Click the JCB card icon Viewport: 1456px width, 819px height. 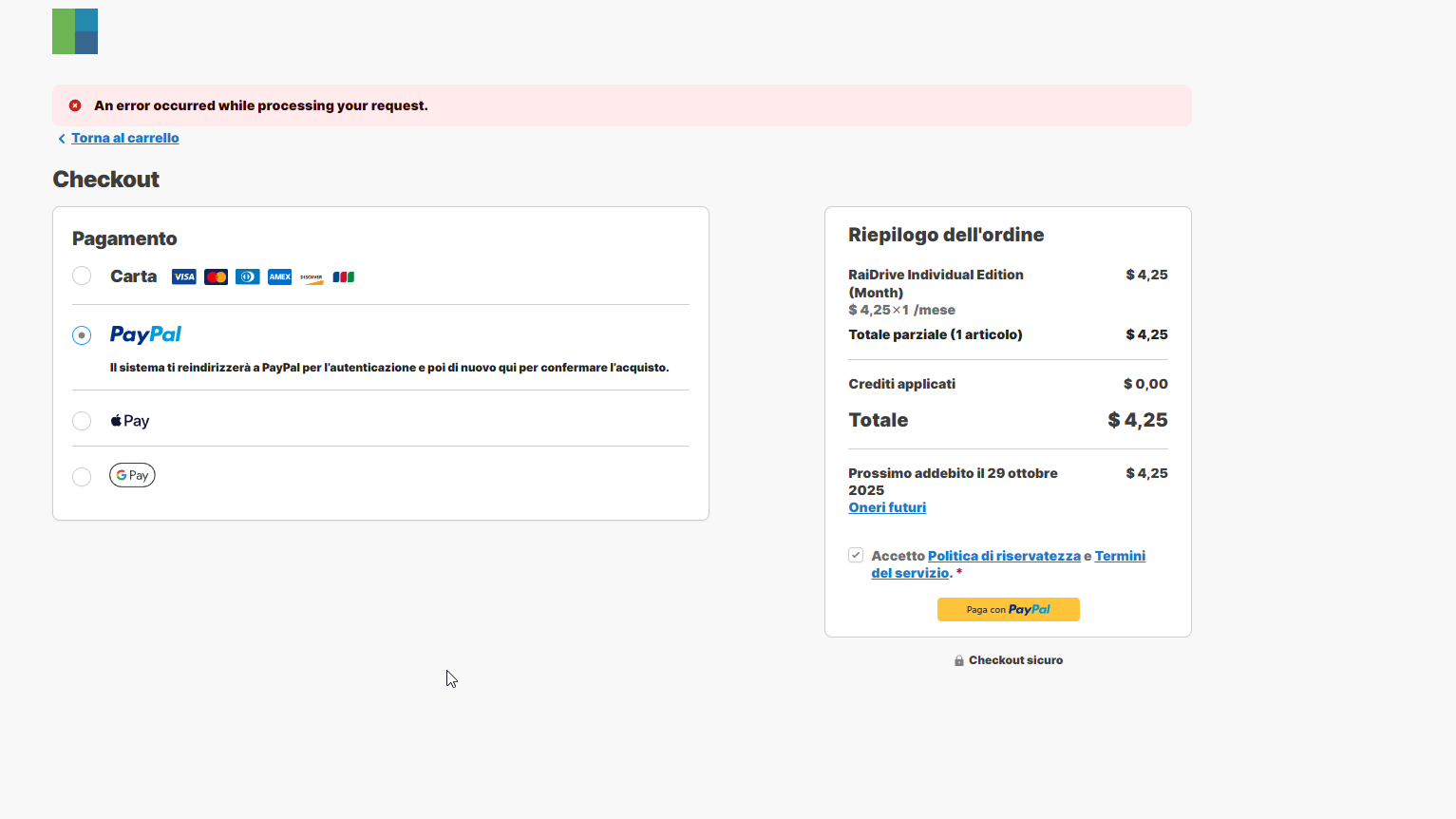click(x=344, y=277)
